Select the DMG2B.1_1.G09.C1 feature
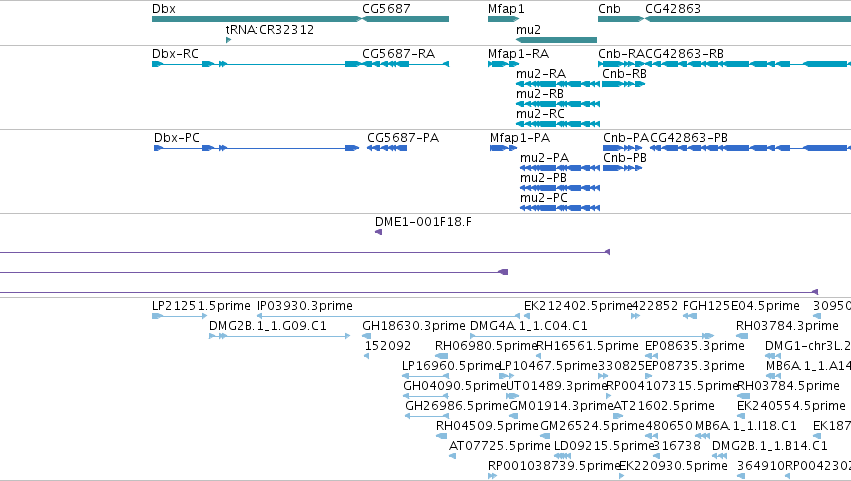Viewport: 851px width, 481px height. click(280, 337)
